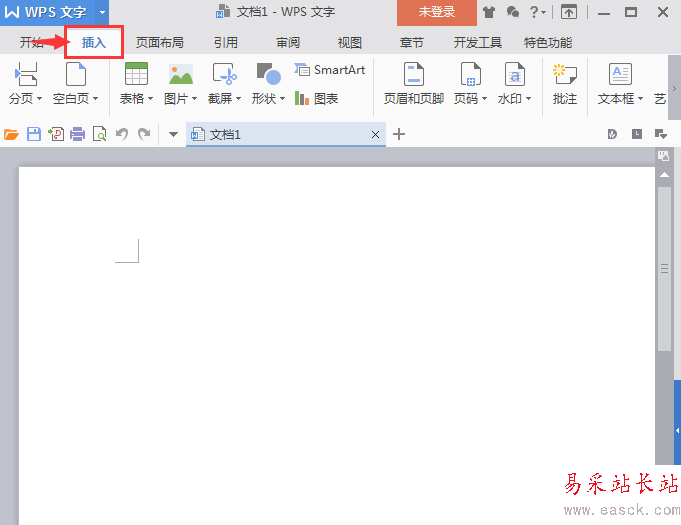681x525 pixels.
Task: Expand the 水印 dropdown arrow
Action: pyautogui.click(x=529, y=99)
